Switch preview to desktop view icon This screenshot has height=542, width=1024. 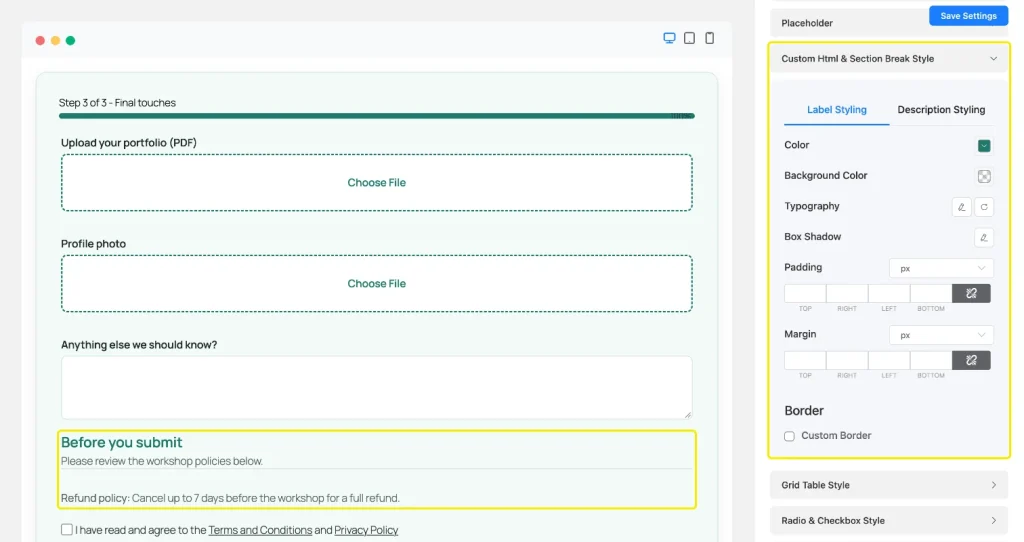point(669,38)
